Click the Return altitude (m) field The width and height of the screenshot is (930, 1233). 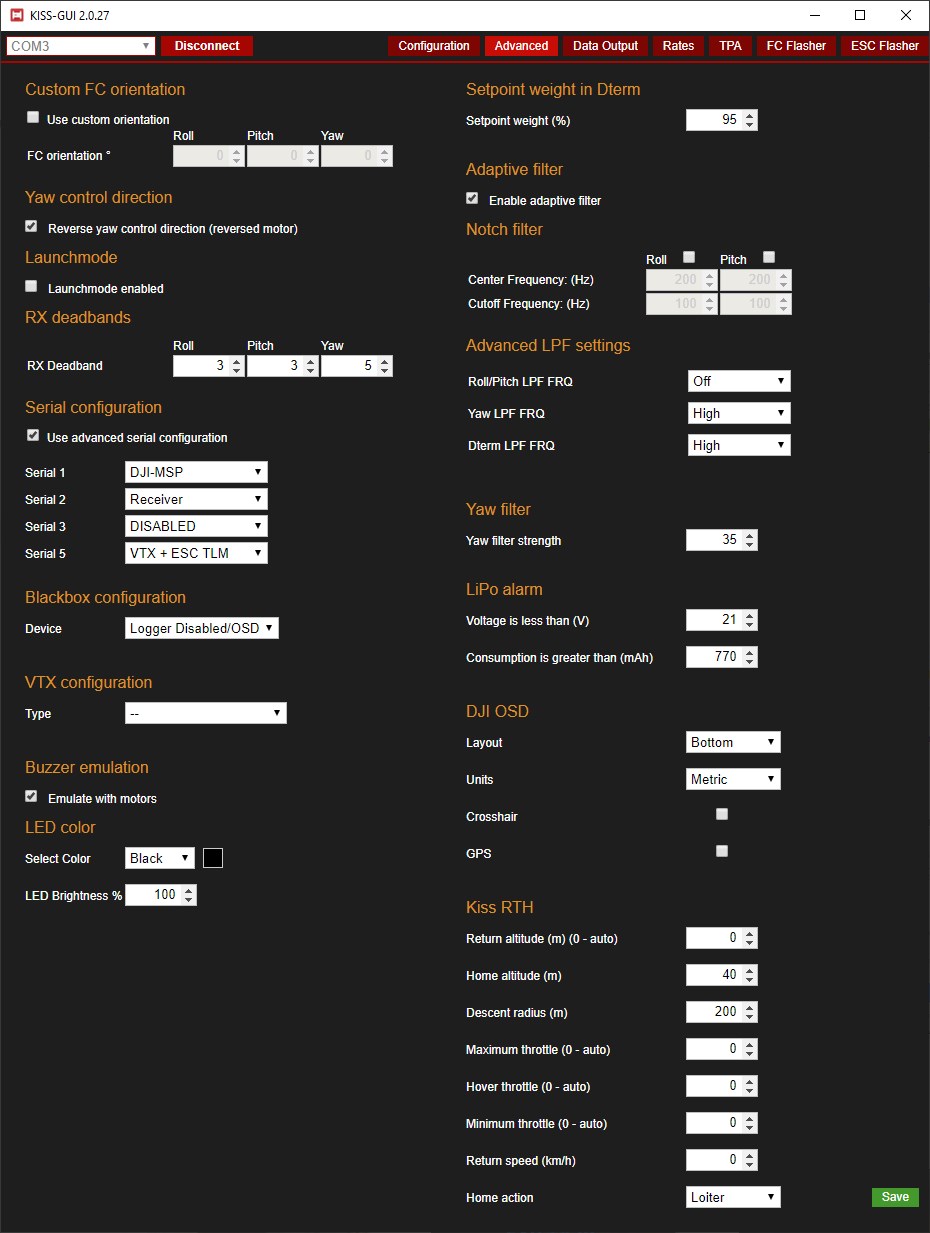click(722, 938)
